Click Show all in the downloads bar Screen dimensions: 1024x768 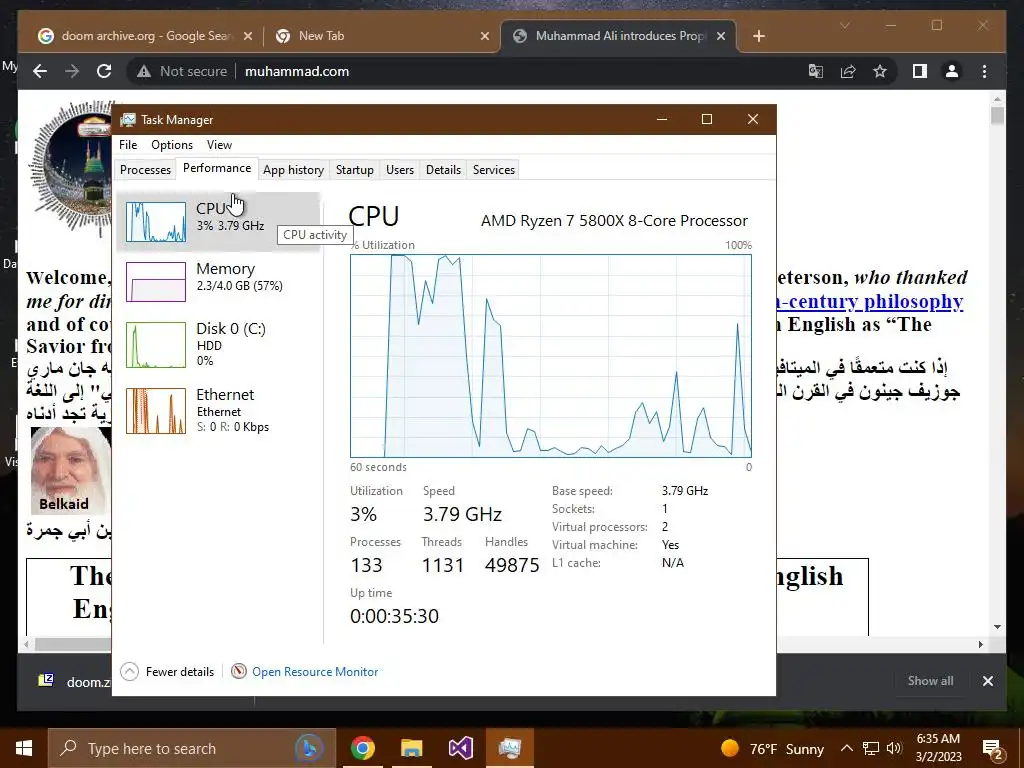(930, 680)
